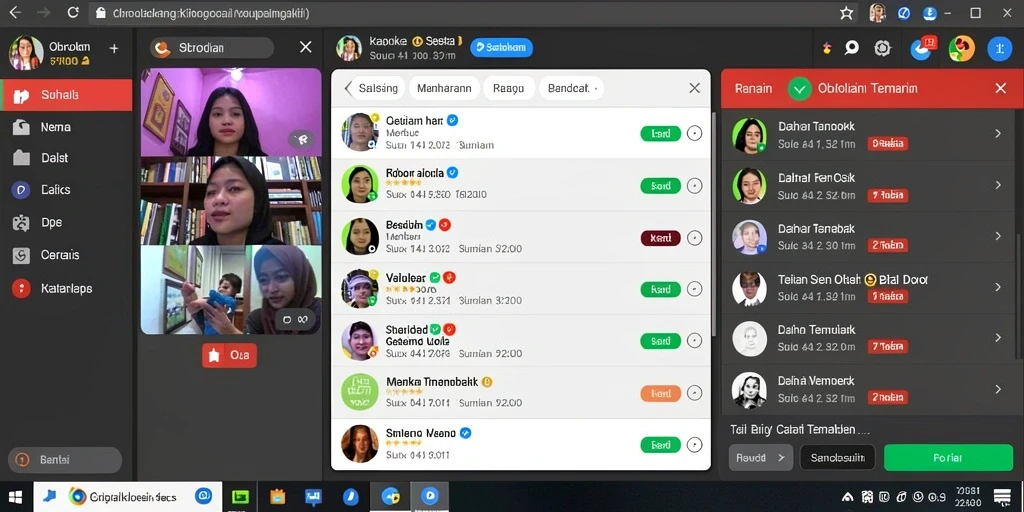Viewport: 1024px width, 512px height.
Task: Click the search magnifier icon in top bar
Action: tap(851, 48)
